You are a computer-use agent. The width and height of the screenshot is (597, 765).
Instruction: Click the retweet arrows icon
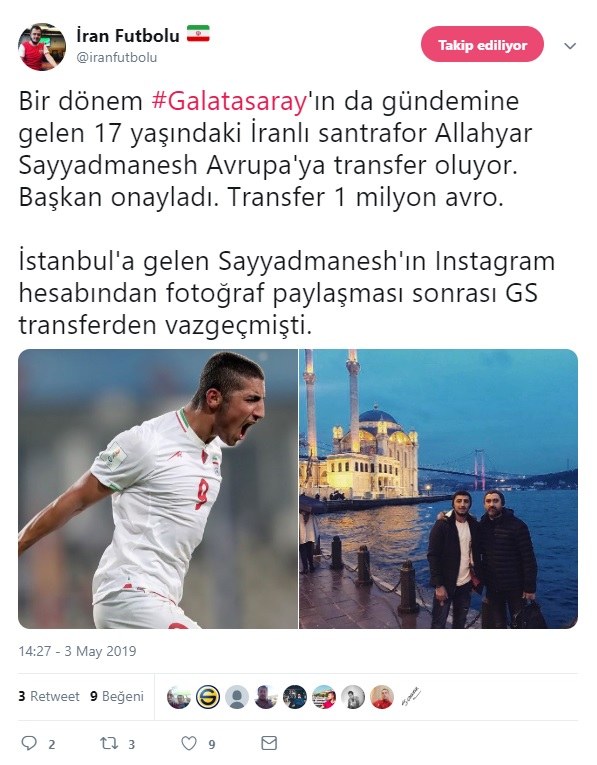[x=109, y=743]
